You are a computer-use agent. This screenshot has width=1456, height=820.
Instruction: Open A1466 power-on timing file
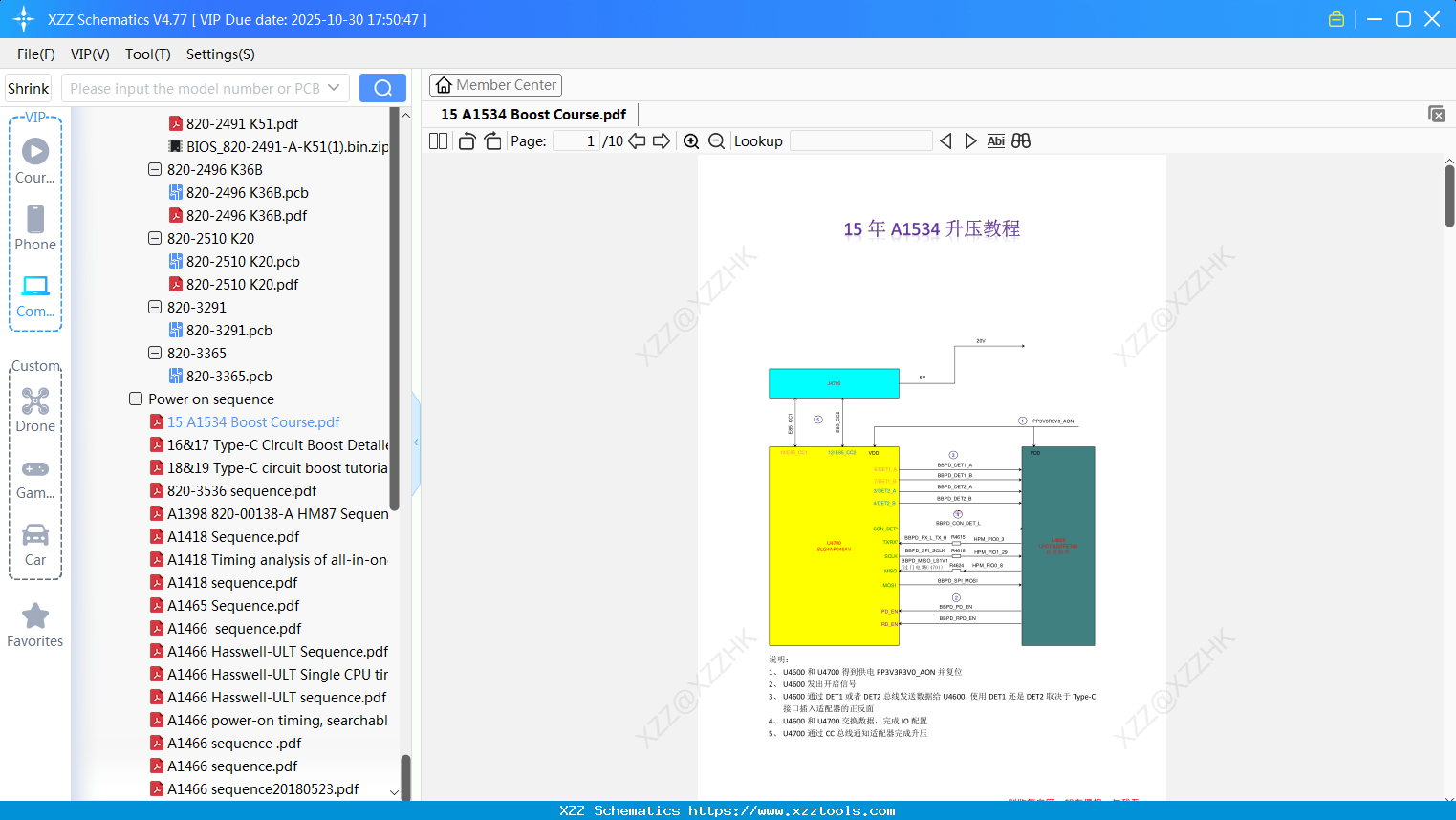click(277, 720)
